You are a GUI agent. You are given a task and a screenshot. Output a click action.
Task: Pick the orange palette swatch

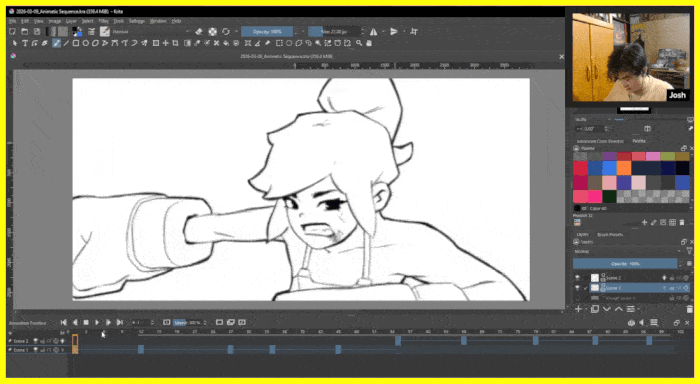(624, 168)
